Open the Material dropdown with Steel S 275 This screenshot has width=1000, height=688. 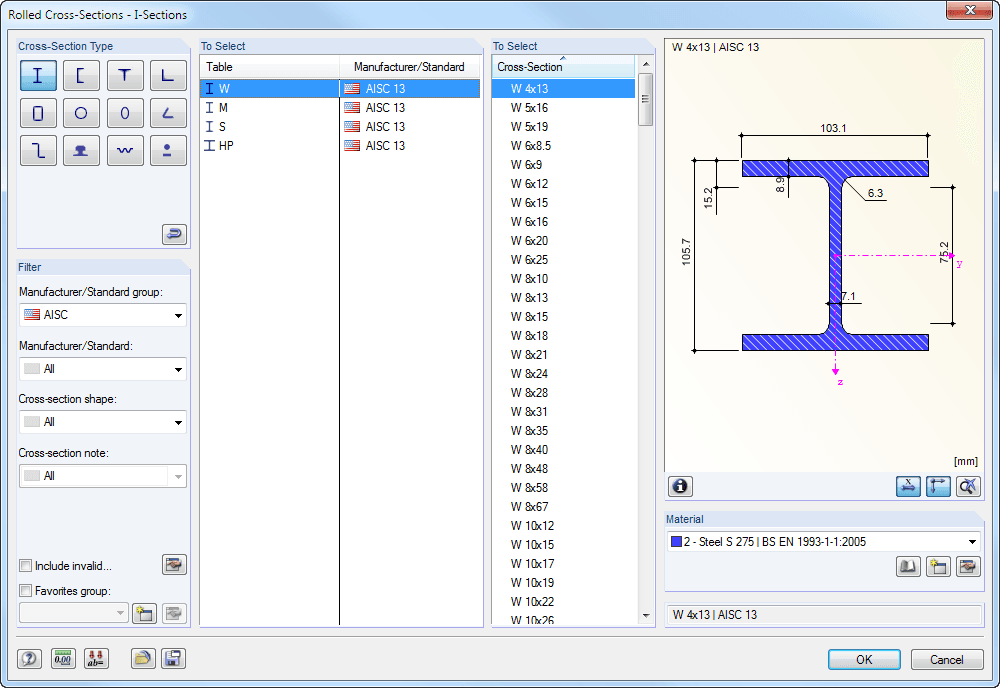823,542
